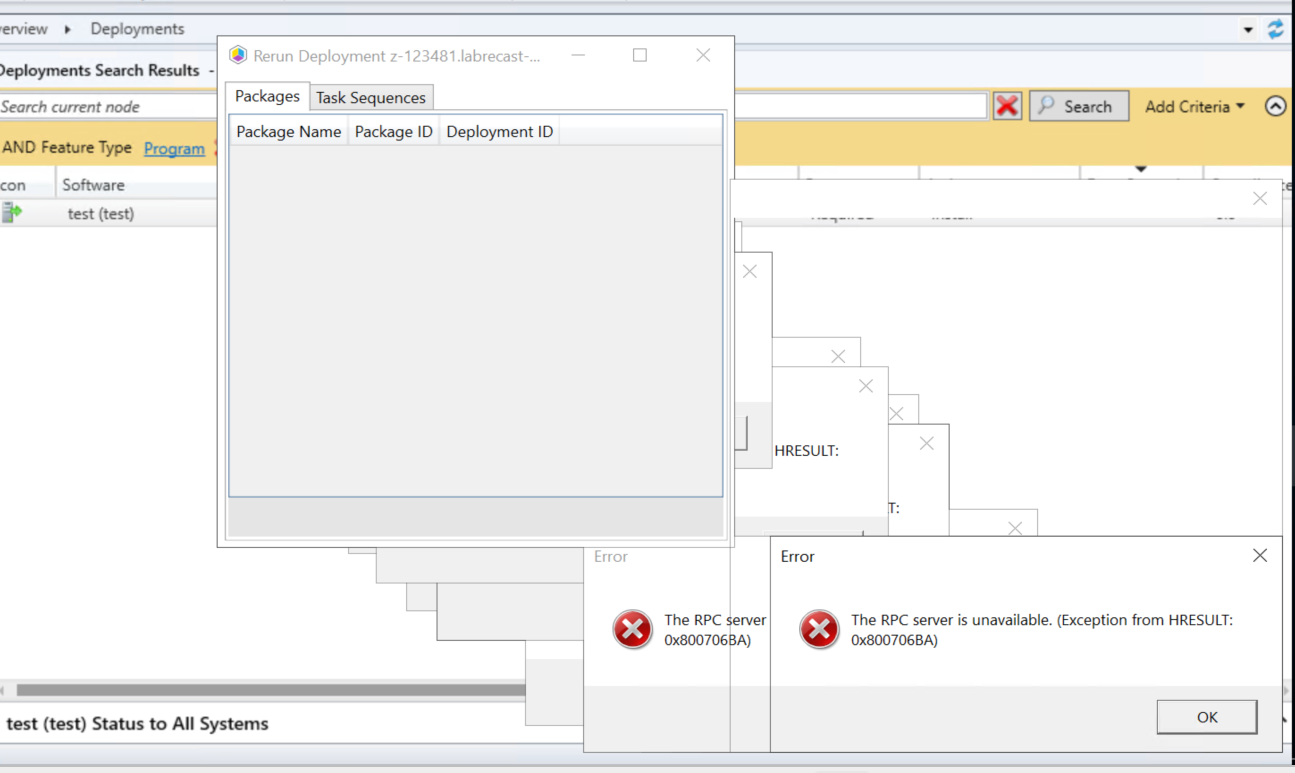The height and width of the screenshot is (773, 1295).
Task: Click the red error icon in second Error dialog
Action: [632, 630]
